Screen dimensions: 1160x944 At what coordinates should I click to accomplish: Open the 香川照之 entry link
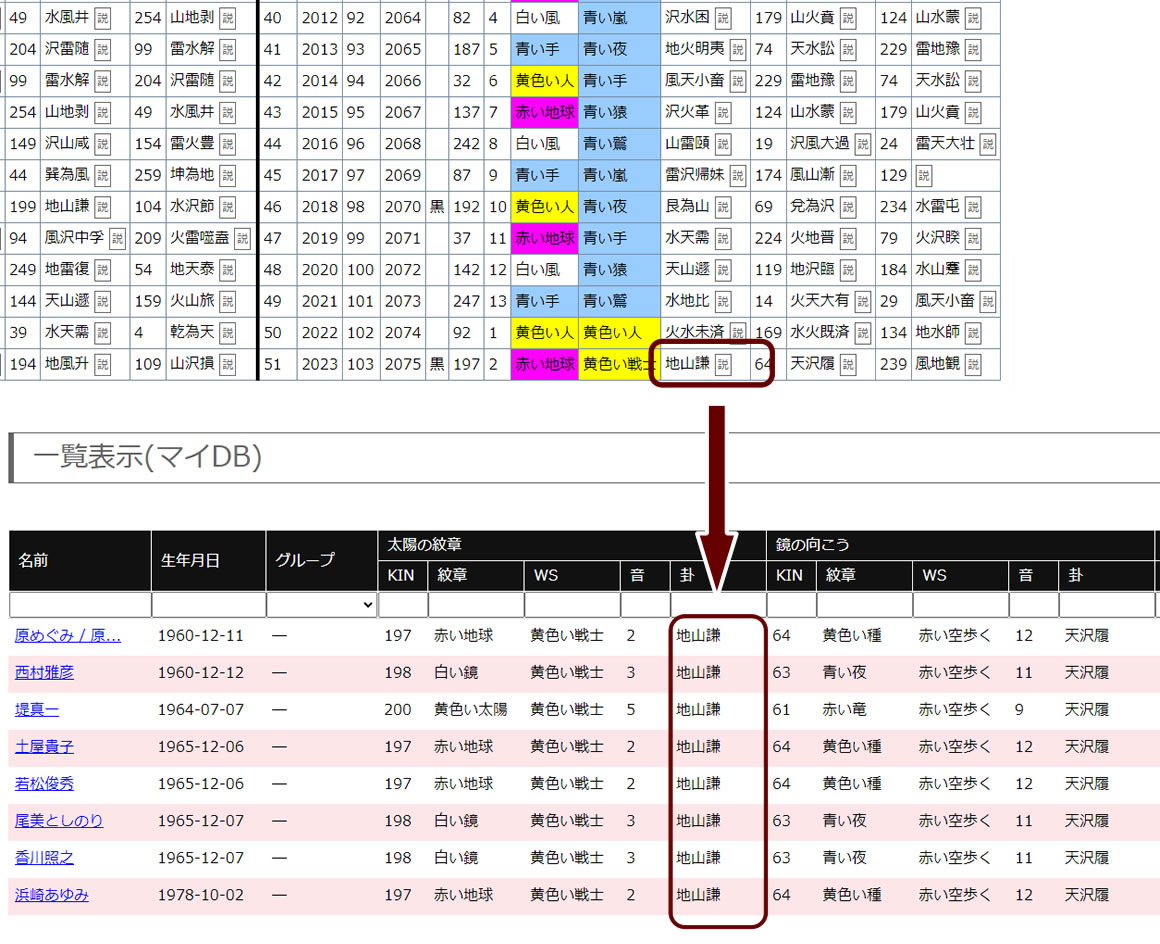click(x=45, y=858)
